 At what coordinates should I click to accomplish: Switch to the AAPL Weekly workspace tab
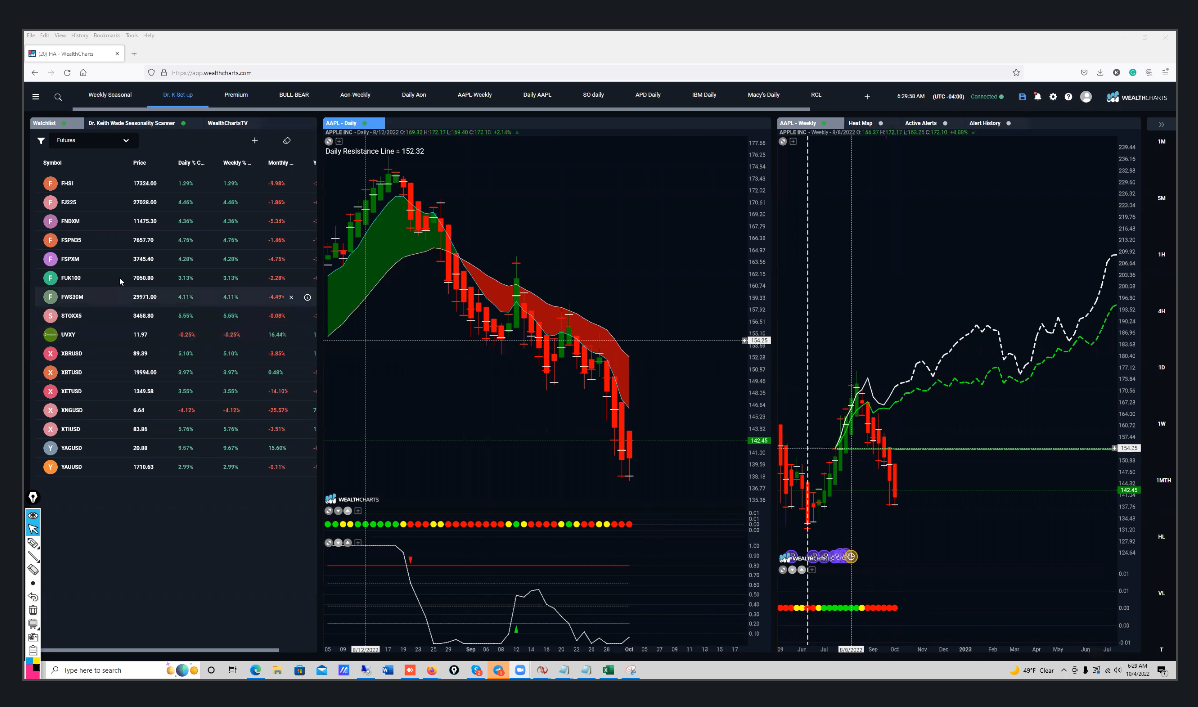474,95
